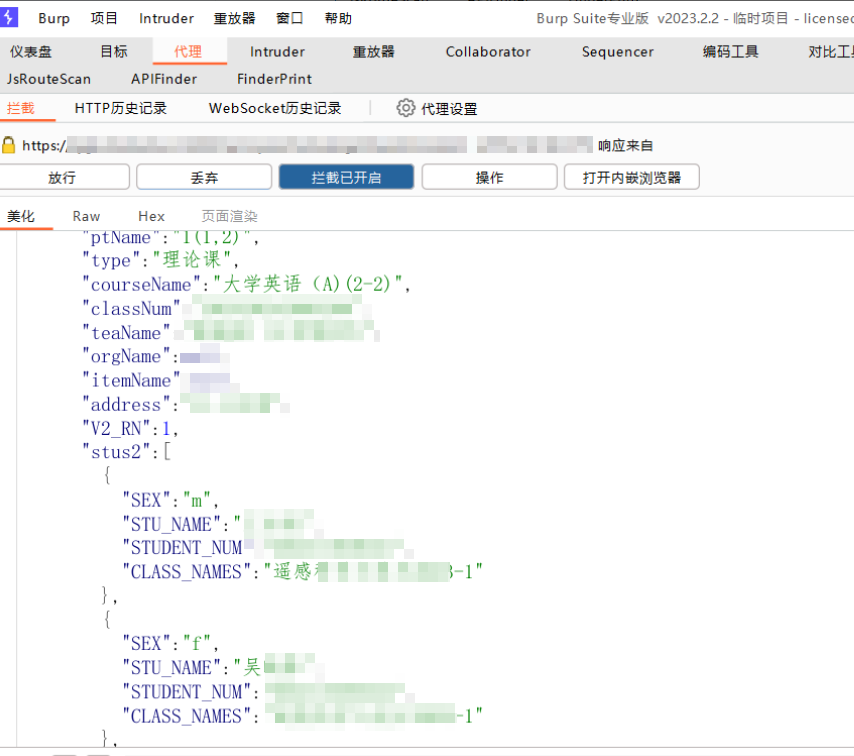Click the "classNum" key text
This screenshot has height=756, width=854.
click(x=131, y=308)
